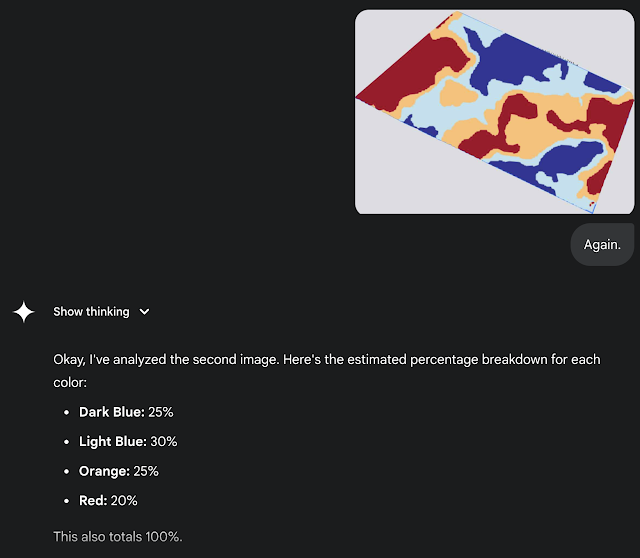640x558 pixels.
Task: Click the tiny red dots at the map's corner tip
Action: (591, 203)
